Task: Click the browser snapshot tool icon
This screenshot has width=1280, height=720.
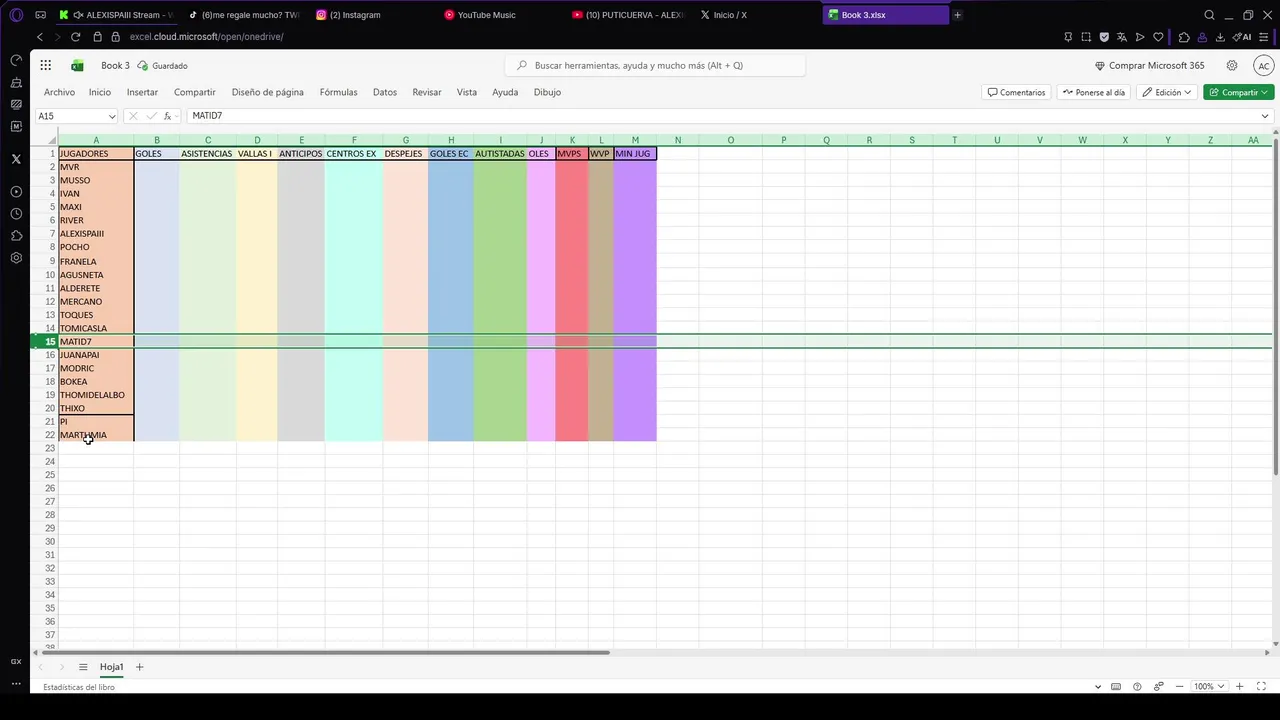Action: tap(1086, 37)
